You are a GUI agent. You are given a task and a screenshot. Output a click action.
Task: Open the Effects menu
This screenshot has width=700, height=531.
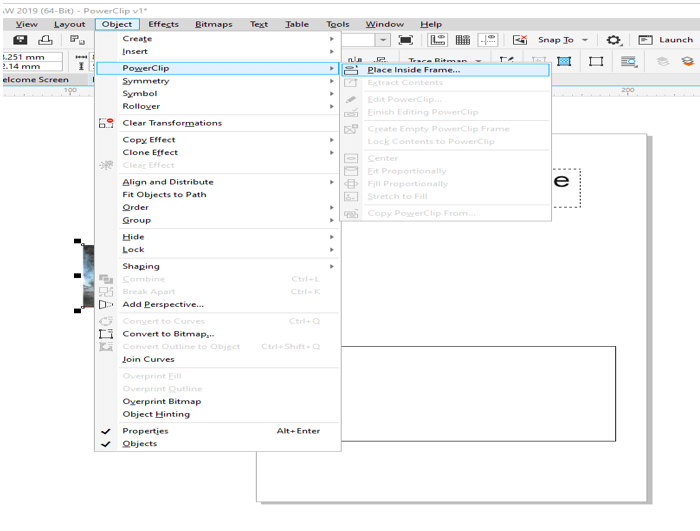tap(163, 24)
